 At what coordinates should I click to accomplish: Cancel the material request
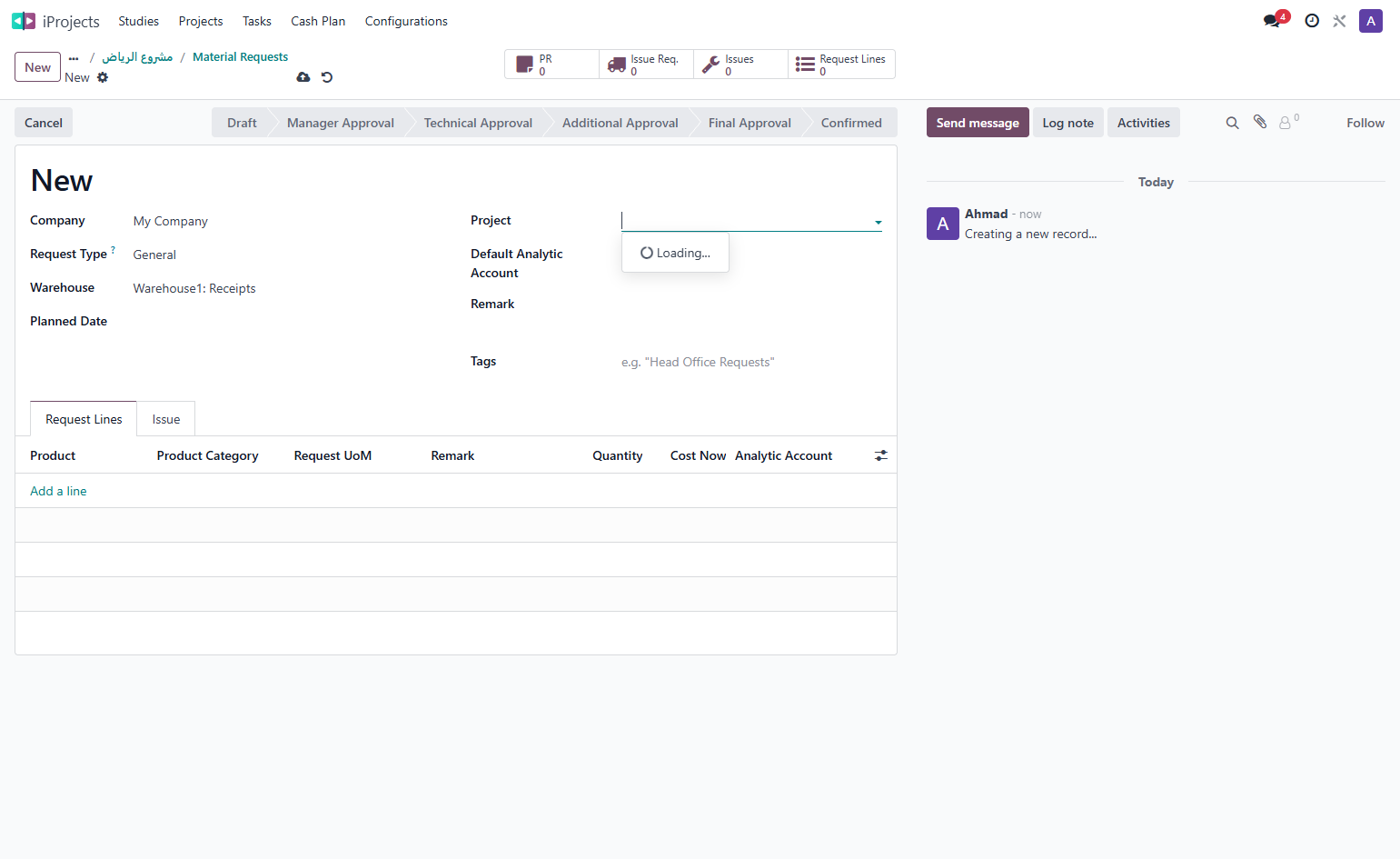[44, 123]
